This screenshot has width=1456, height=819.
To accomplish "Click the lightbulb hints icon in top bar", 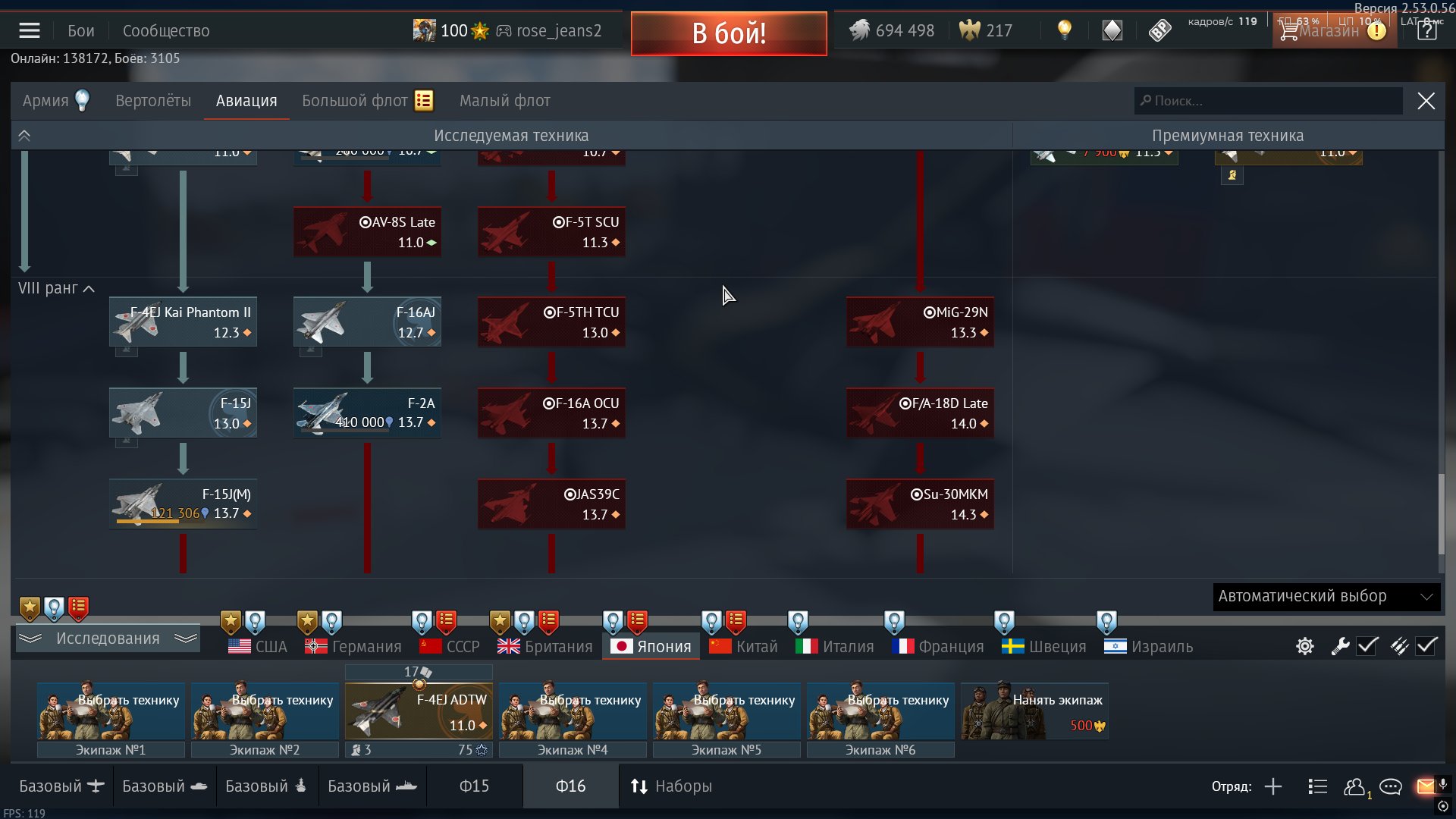I will point(1065,30).
